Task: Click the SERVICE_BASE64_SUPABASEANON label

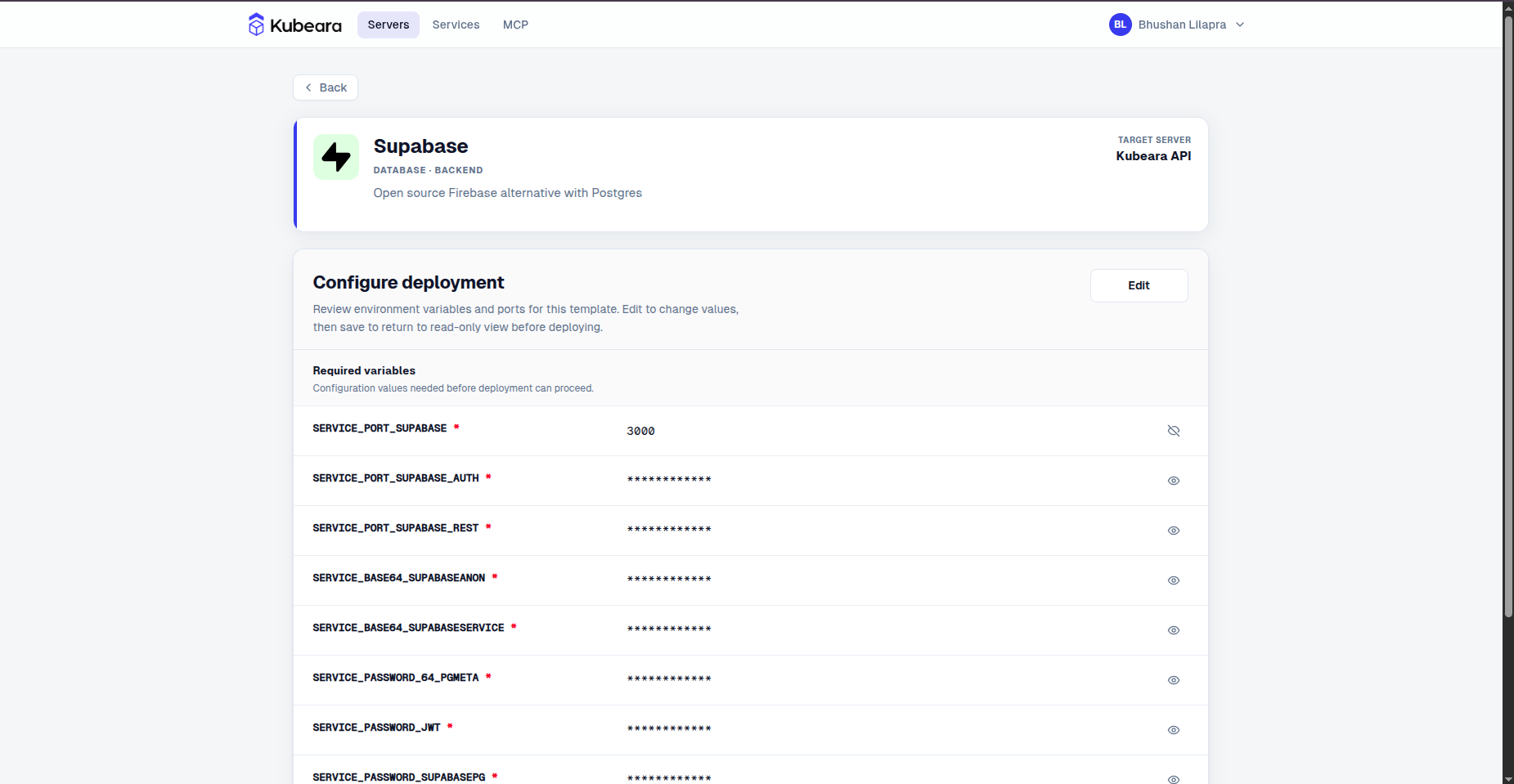Action: (x=399, y=578)
